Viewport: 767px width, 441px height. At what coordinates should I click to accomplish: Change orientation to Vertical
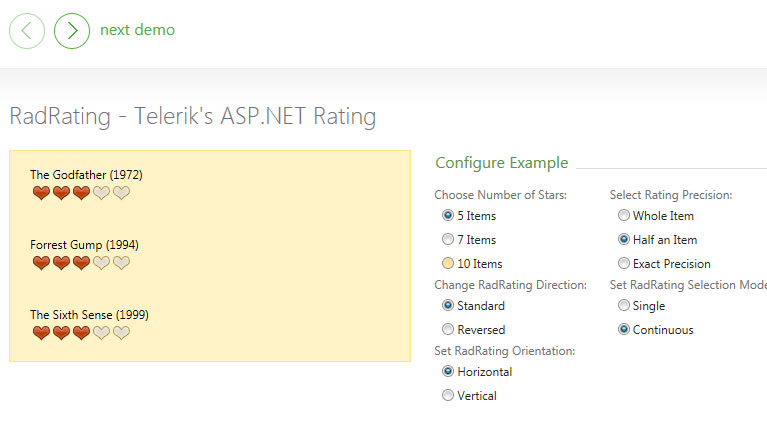pyautogui.click(x=448, y=395)
